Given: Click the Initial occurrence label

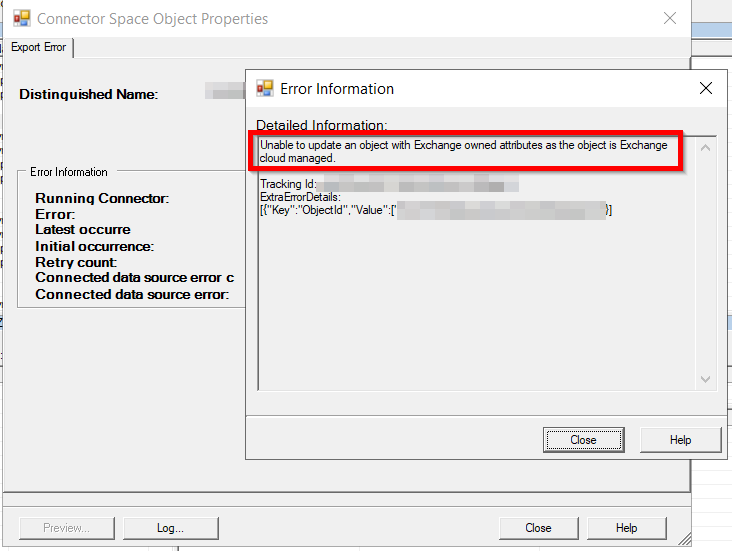Looking at the screenshot, I should tap(94, 247).
